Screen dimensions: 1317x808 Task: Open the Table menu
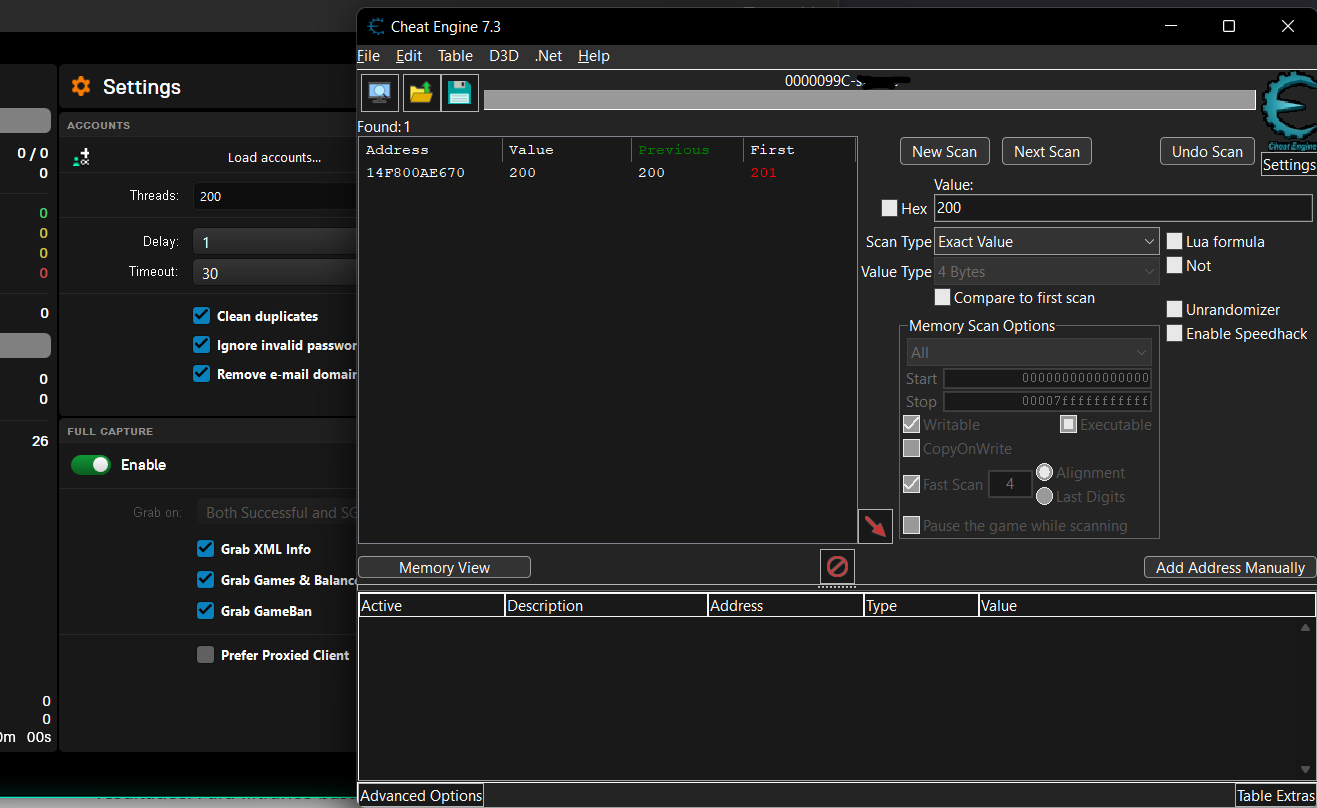(456, 56)
